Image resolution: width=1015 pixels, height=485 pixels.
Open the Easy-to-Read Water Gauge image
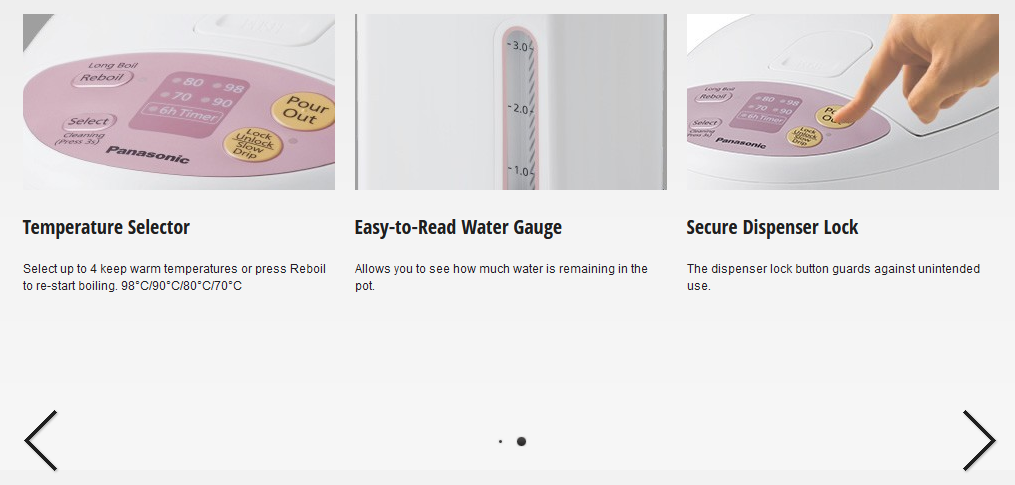[x=510, y=102]
